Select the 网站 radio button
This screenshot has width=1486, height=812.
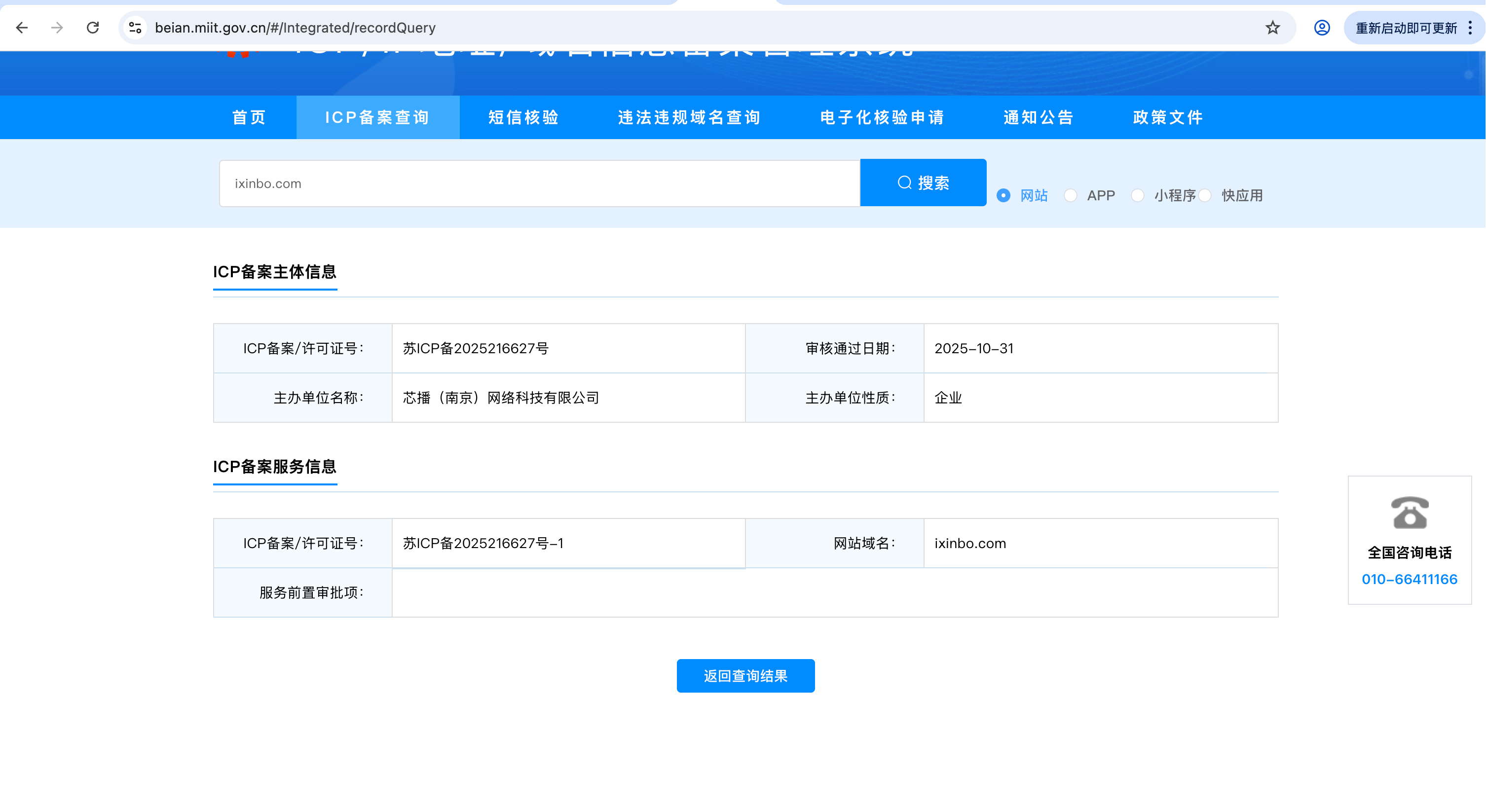coord(1003,195)
